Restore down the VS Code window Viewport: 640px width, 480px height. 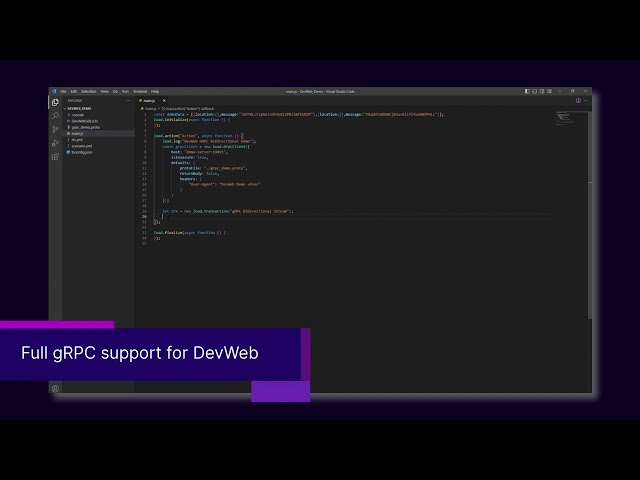click(573, 91)
